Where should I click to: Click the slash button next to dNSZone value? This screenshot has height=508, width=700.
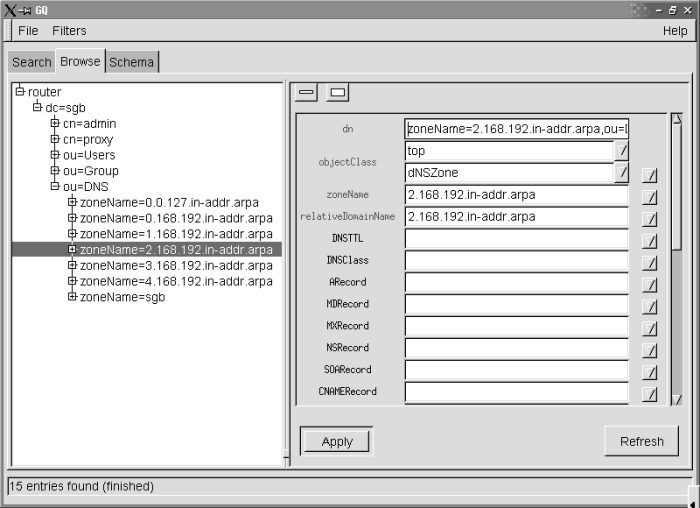click(621, 173)
